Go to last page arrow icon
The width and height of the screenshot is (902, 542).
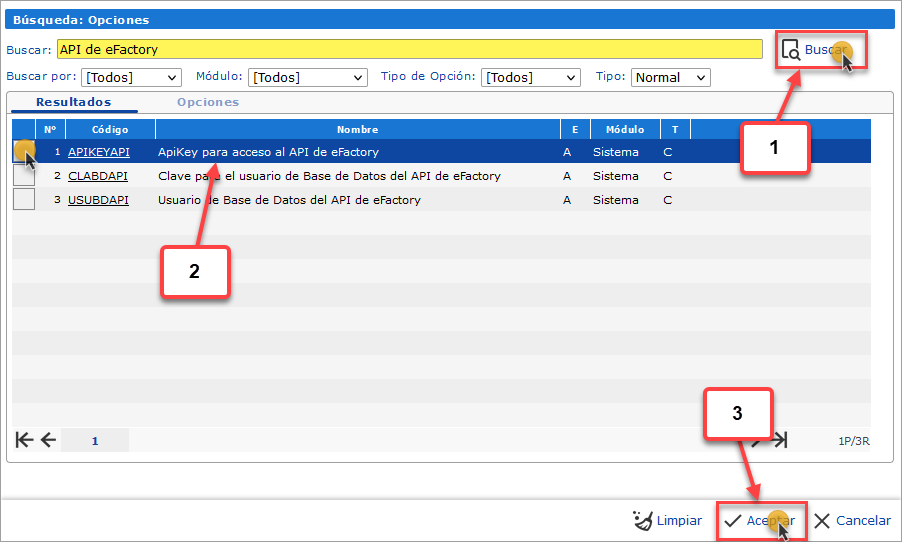(x=779, y=440)
